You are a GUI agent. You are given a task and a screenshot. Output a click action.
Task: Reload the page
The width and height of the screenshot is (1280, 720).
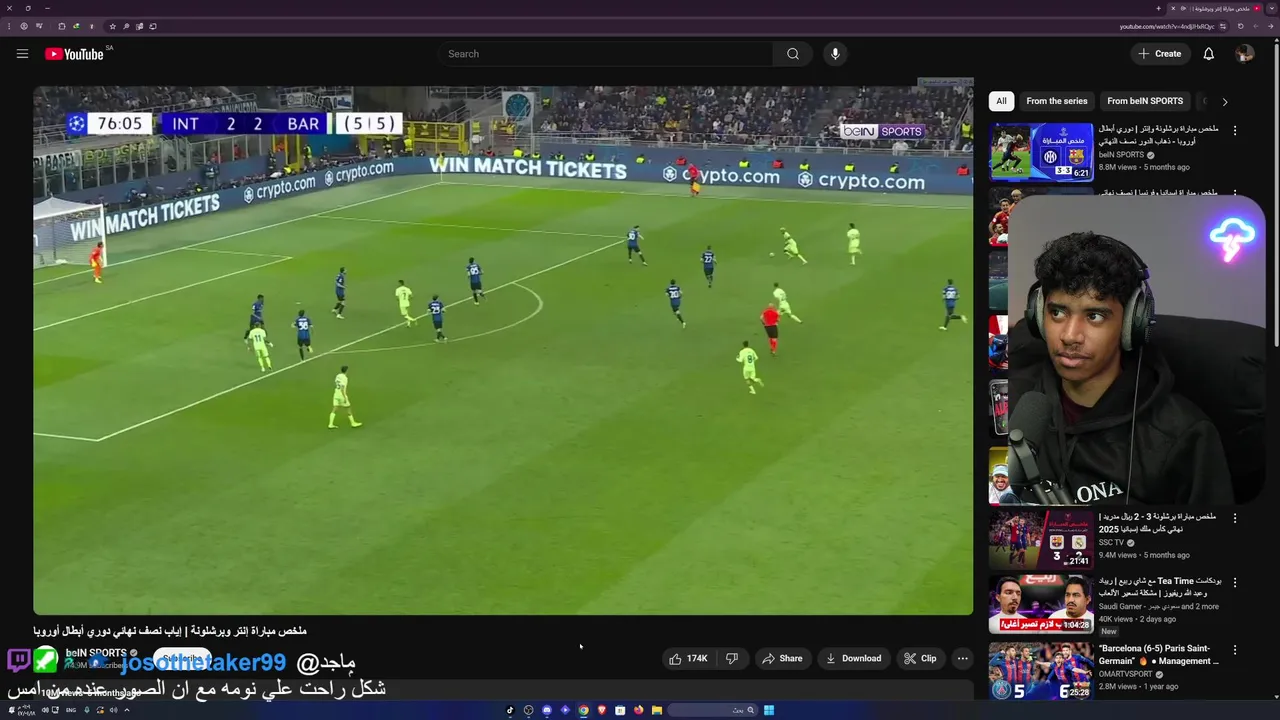click(x=1241, y=26)
